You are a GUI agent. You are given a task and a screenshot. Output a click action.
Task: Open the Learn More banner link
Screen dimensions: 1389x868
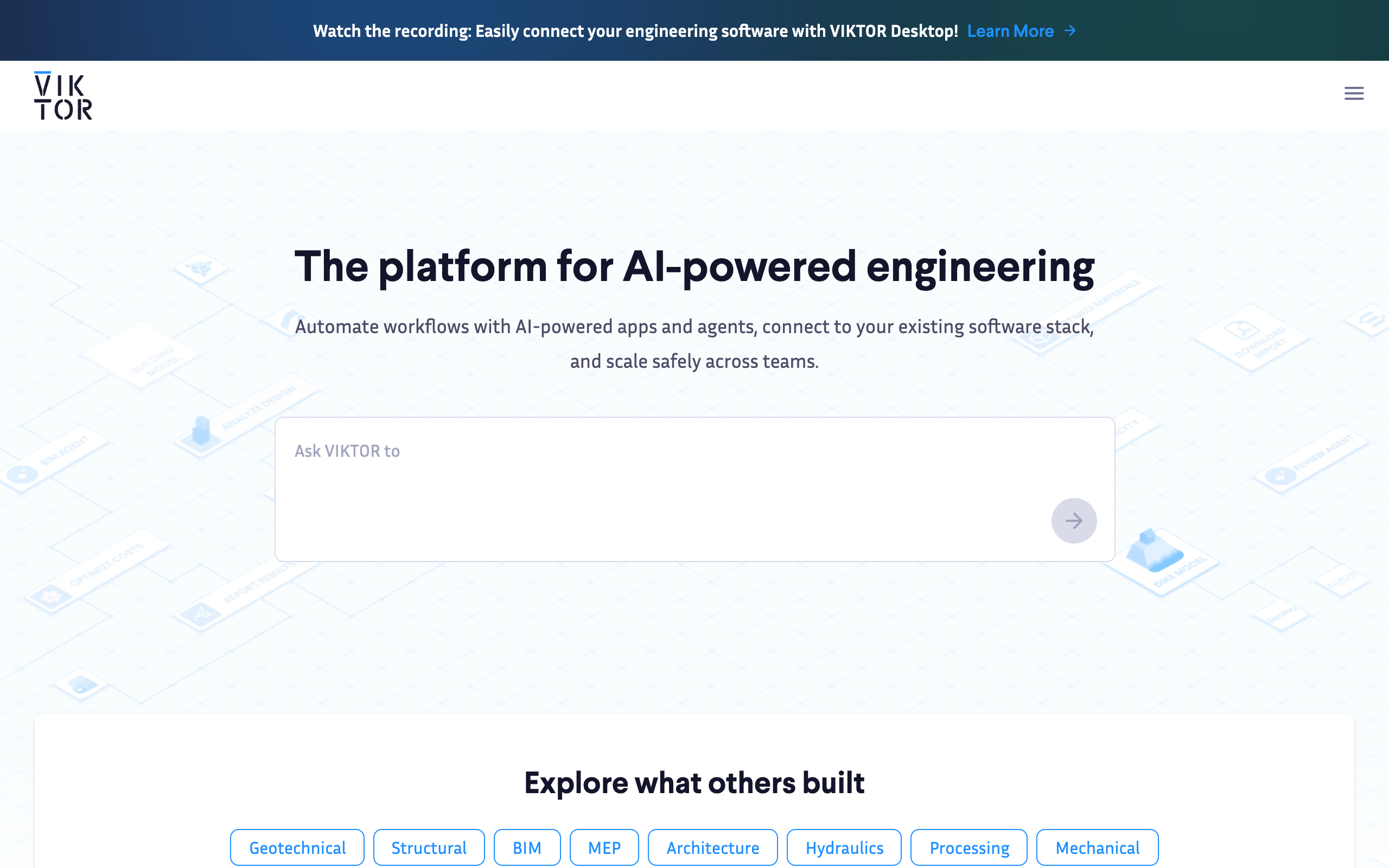[x=1010, y=31]
